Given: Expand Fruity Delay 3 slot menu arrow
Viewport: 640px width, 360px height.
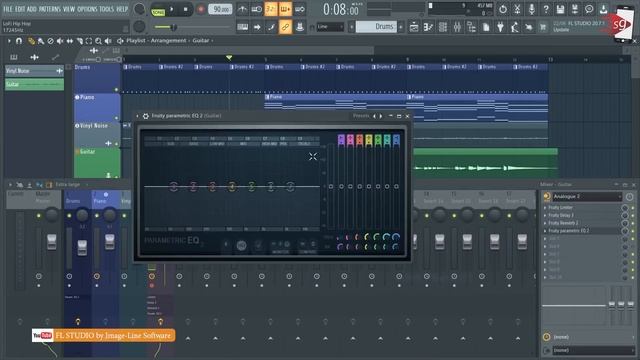Looking at the screenshot, I should point(545,215).
